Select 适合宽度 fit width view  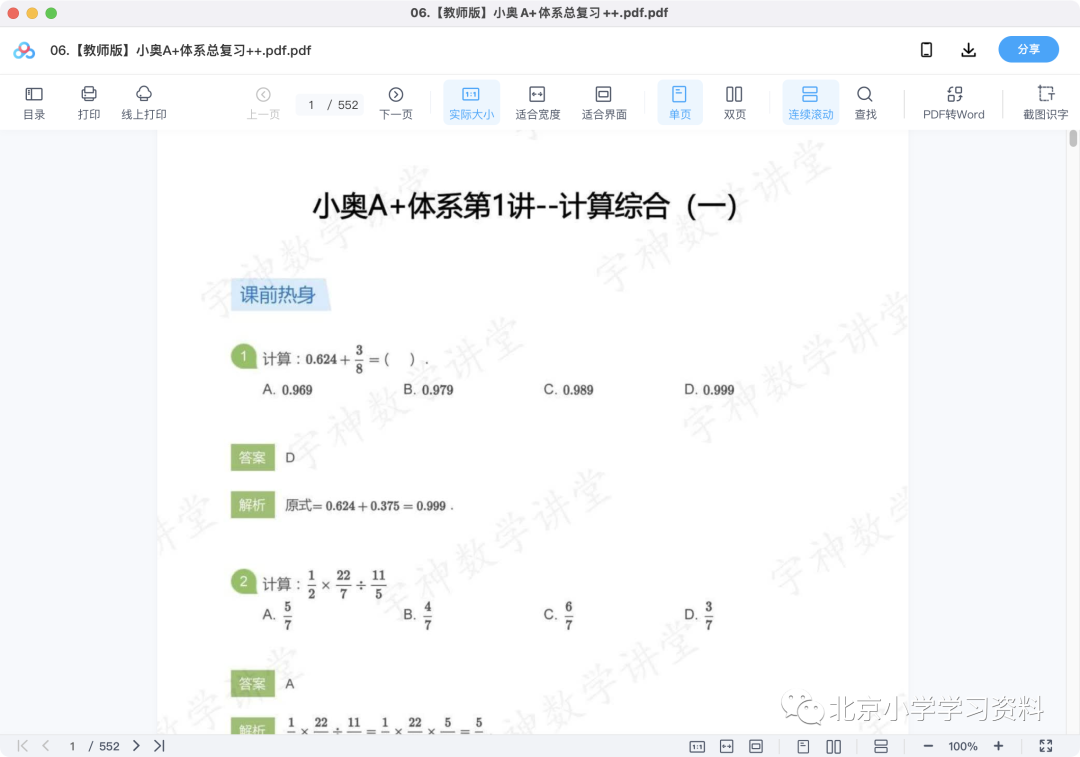coord(537,103)
